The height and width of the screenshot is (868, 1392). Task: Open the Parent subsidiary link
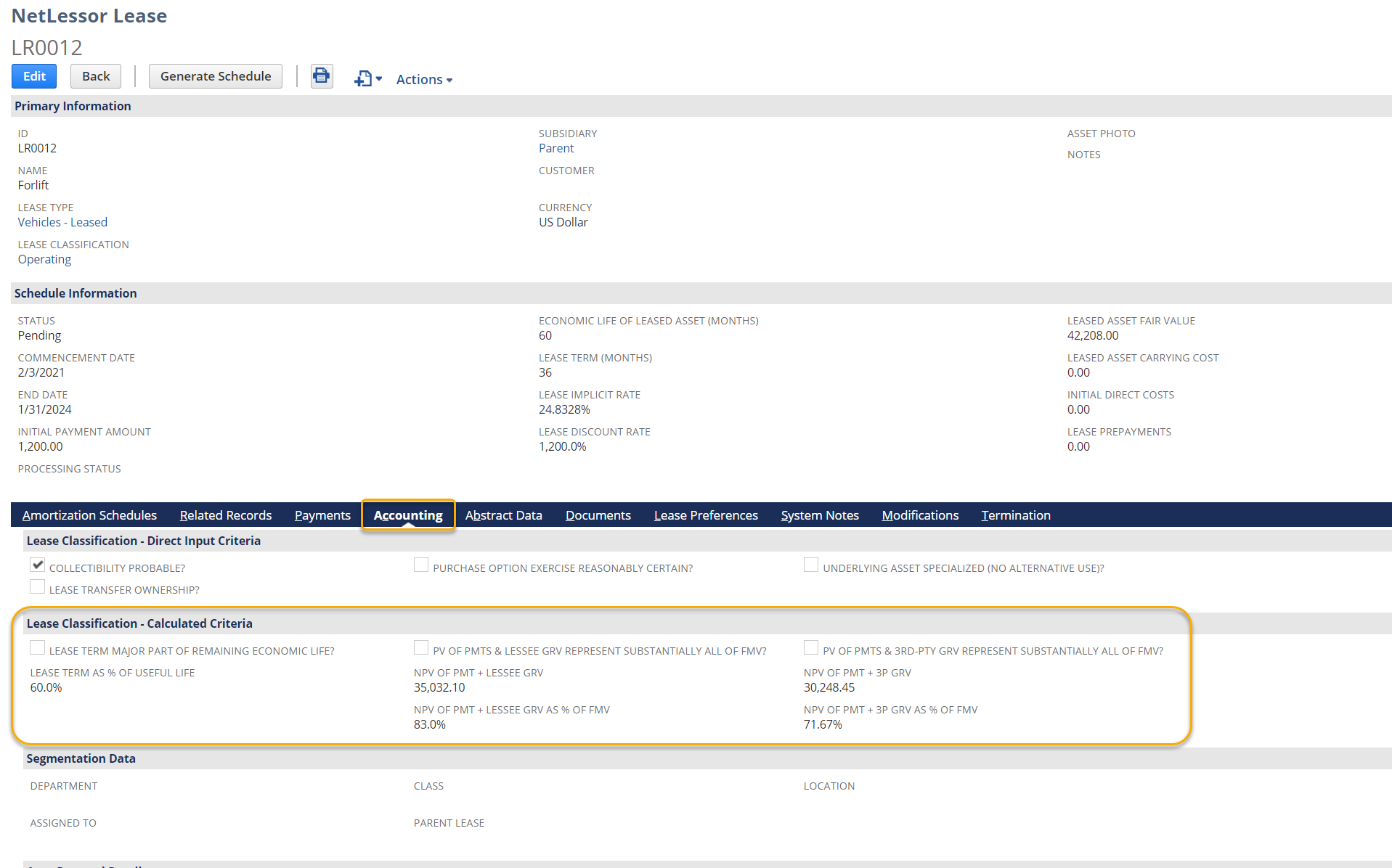click(x=556, y=148)
